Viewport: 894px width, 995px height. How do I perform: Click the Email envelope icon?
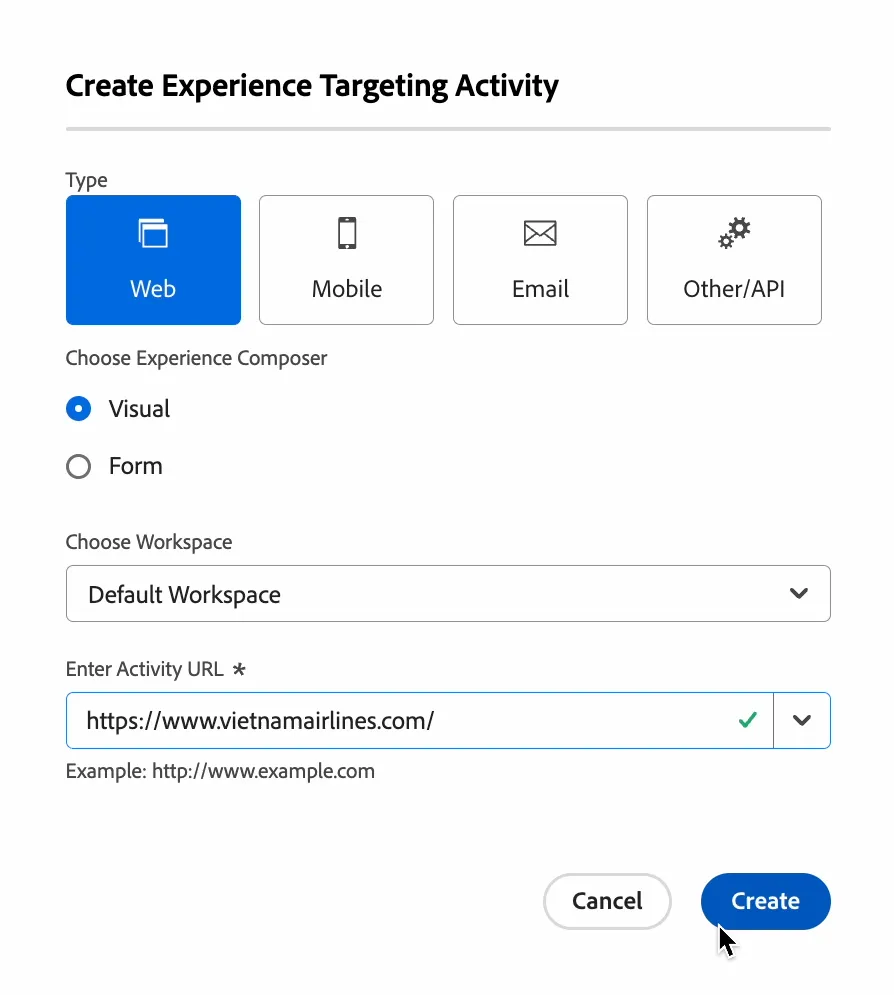click(x=540, y=233)
